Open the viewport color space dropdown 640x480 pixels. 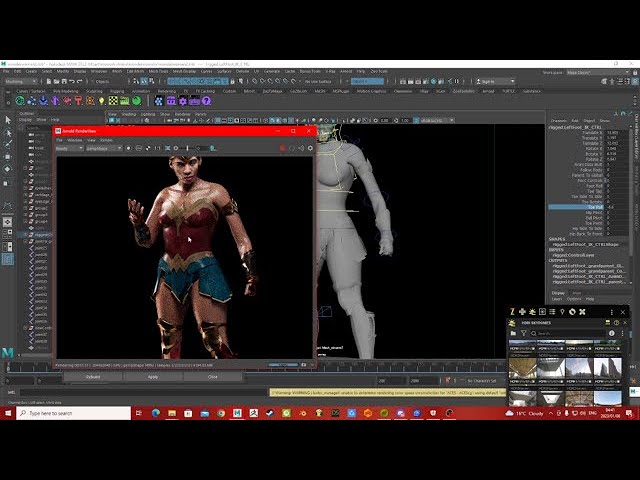pyautogui.click(x=438, y=120)
